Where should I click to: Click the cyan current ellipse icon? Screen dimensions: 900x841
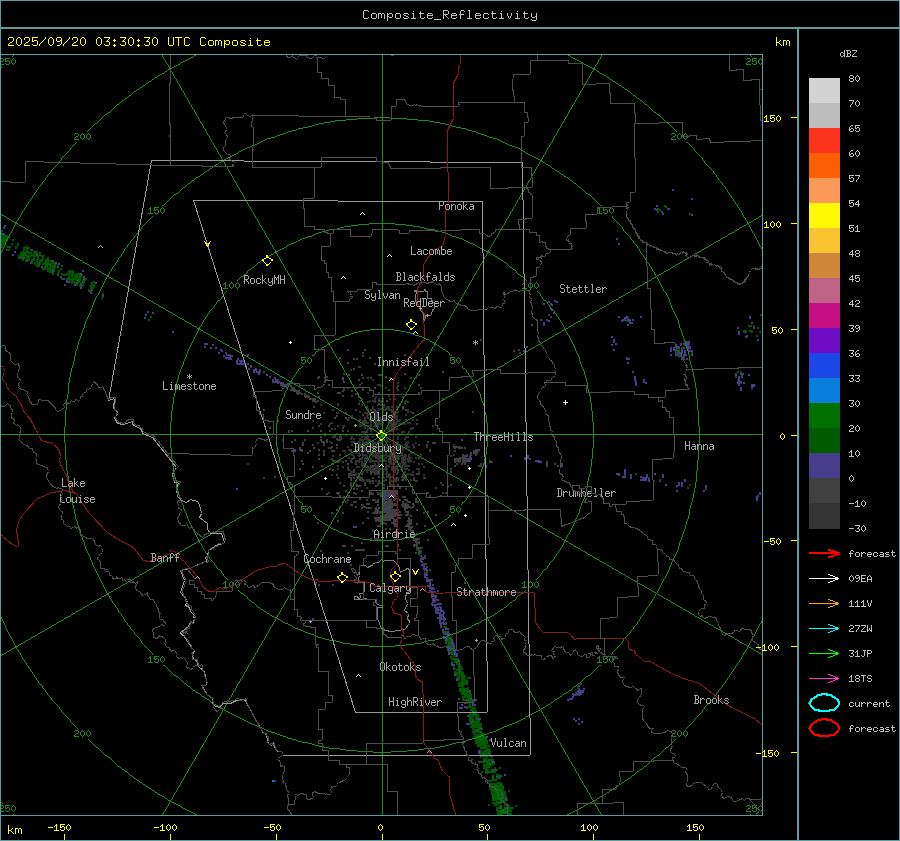(824, 703)
